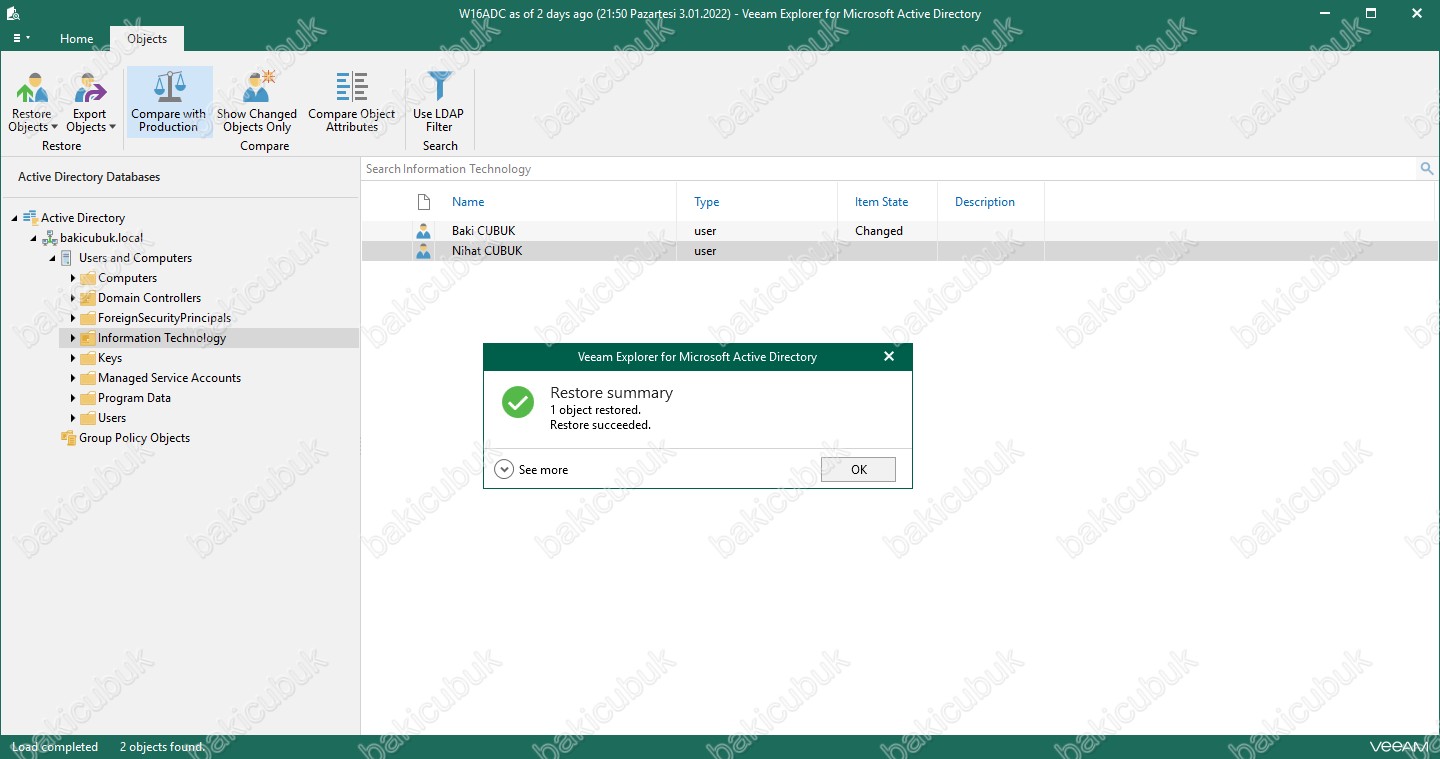The width and height of the screenshot is (1440, 759).
Task: Click the 2 objects found status text
Action: (161, 747)
